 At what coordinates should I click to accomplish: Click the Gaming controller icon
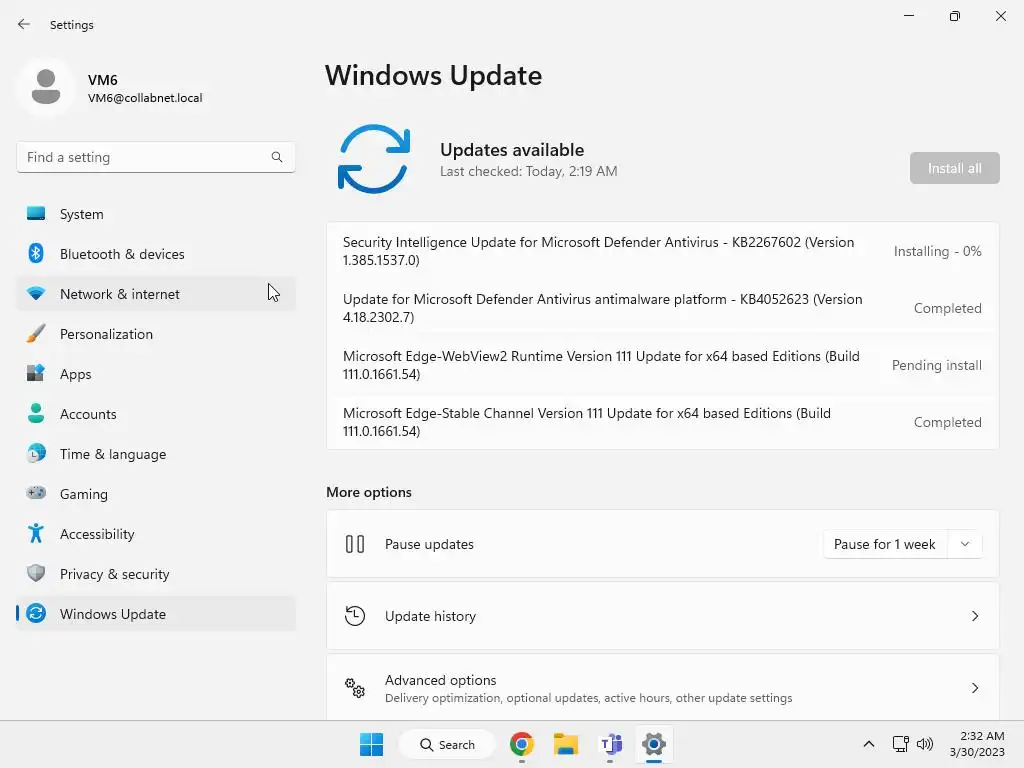pyautogui.click(x=36, y=493)
